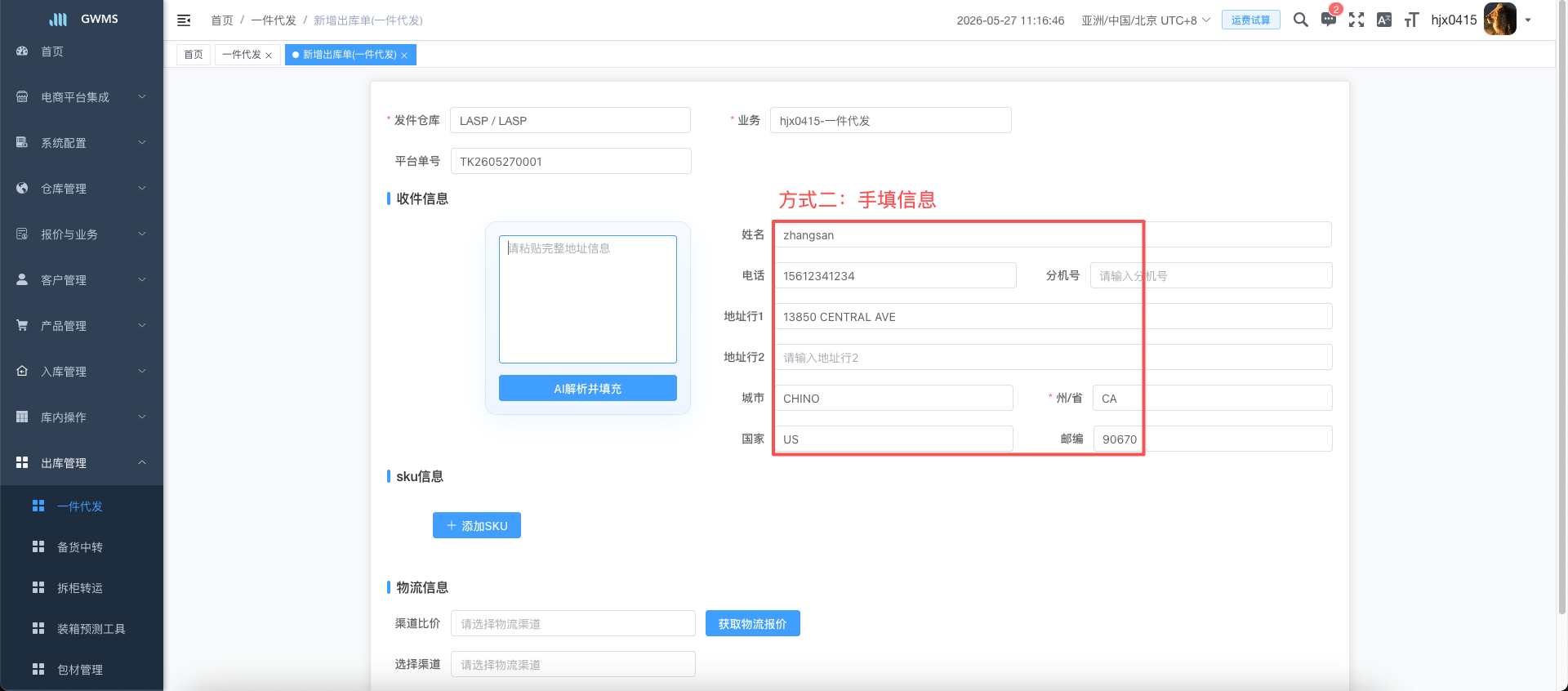Collapse 出库管理 menu
The height and width of the screenshot is (691, 1568).
(82, 463)
